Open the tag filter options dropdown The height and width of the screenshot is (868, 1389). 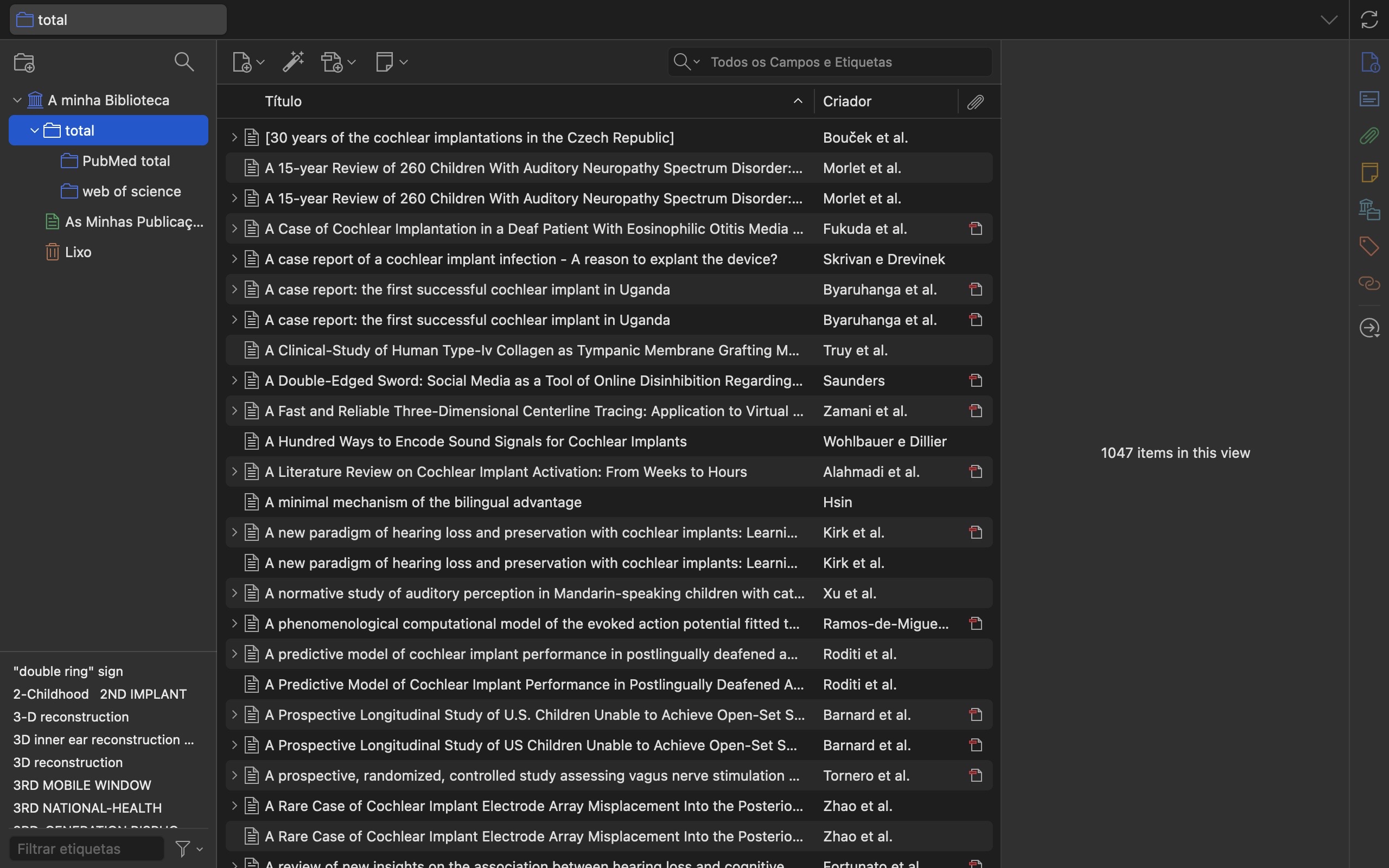189,848
